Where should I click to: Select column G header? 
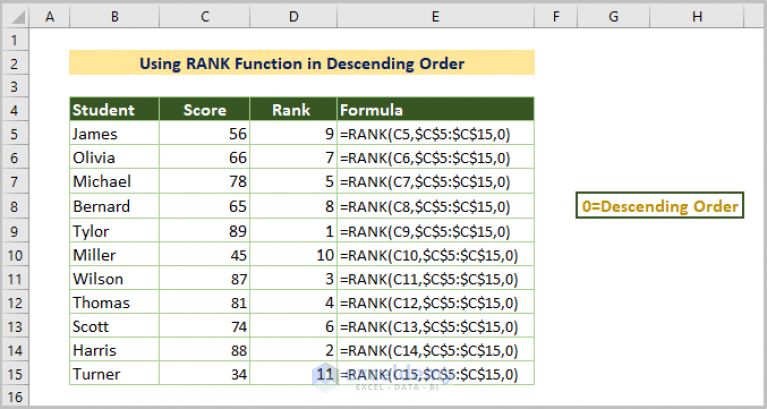click(613, 17)
